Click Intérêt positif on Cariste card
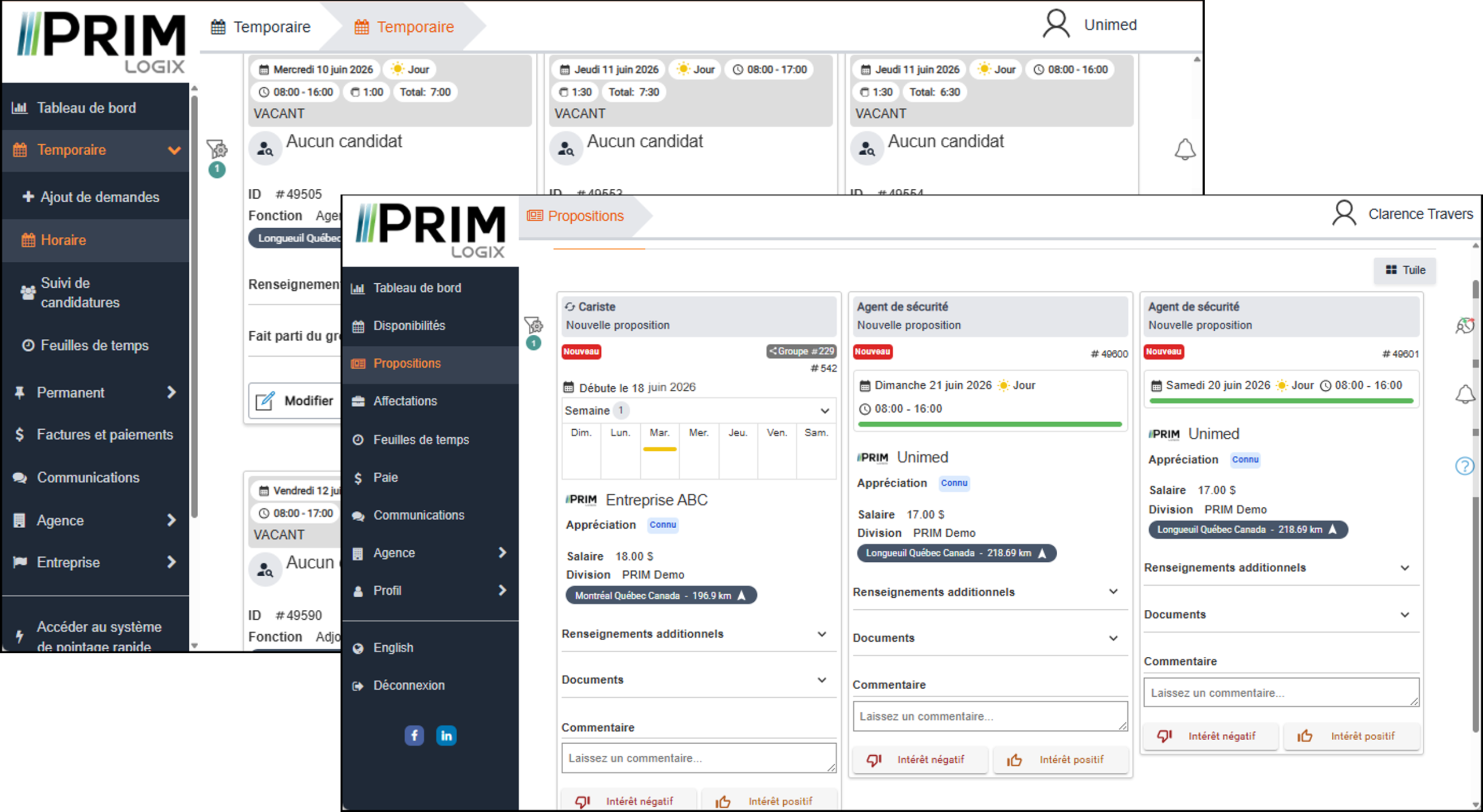Viewport: 1483px width, 812px height. [x=769, y=801]
